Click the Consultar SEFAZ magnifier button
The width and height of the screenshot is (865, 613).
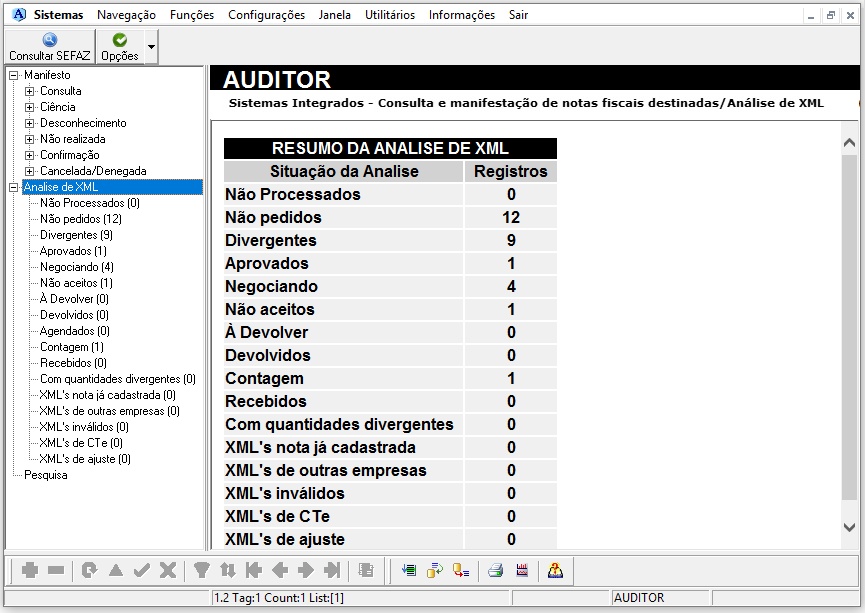tap(50, 46)
